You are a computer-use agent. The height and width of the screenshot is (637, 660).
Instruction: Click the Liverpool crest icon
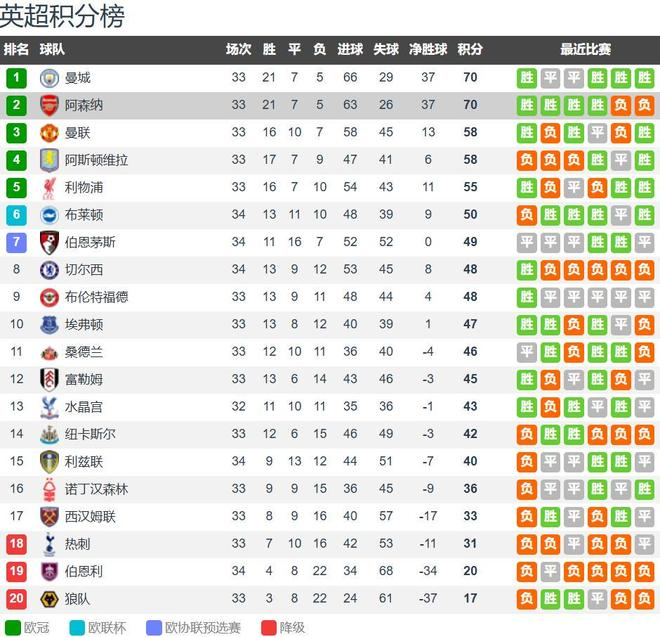click(x=49, y=187)
